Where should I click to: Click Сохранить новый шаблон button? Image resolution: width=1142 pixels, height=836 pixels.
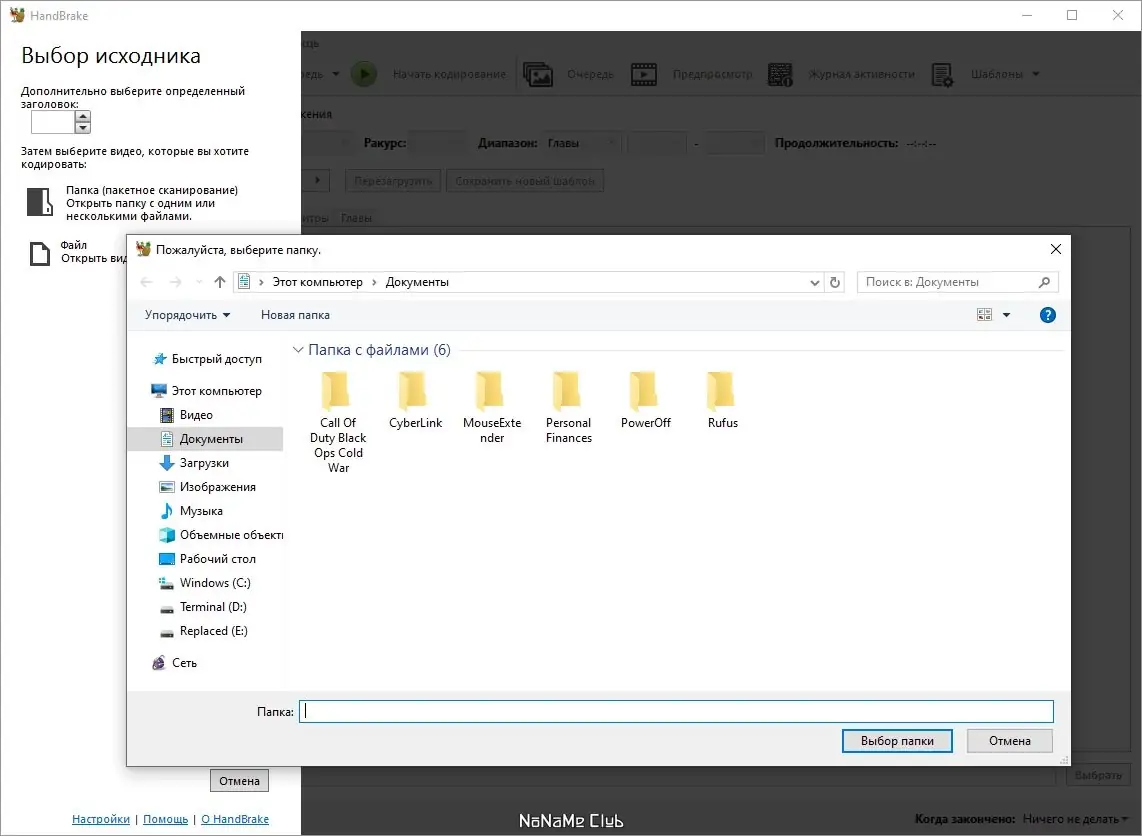tap(525, 181)
